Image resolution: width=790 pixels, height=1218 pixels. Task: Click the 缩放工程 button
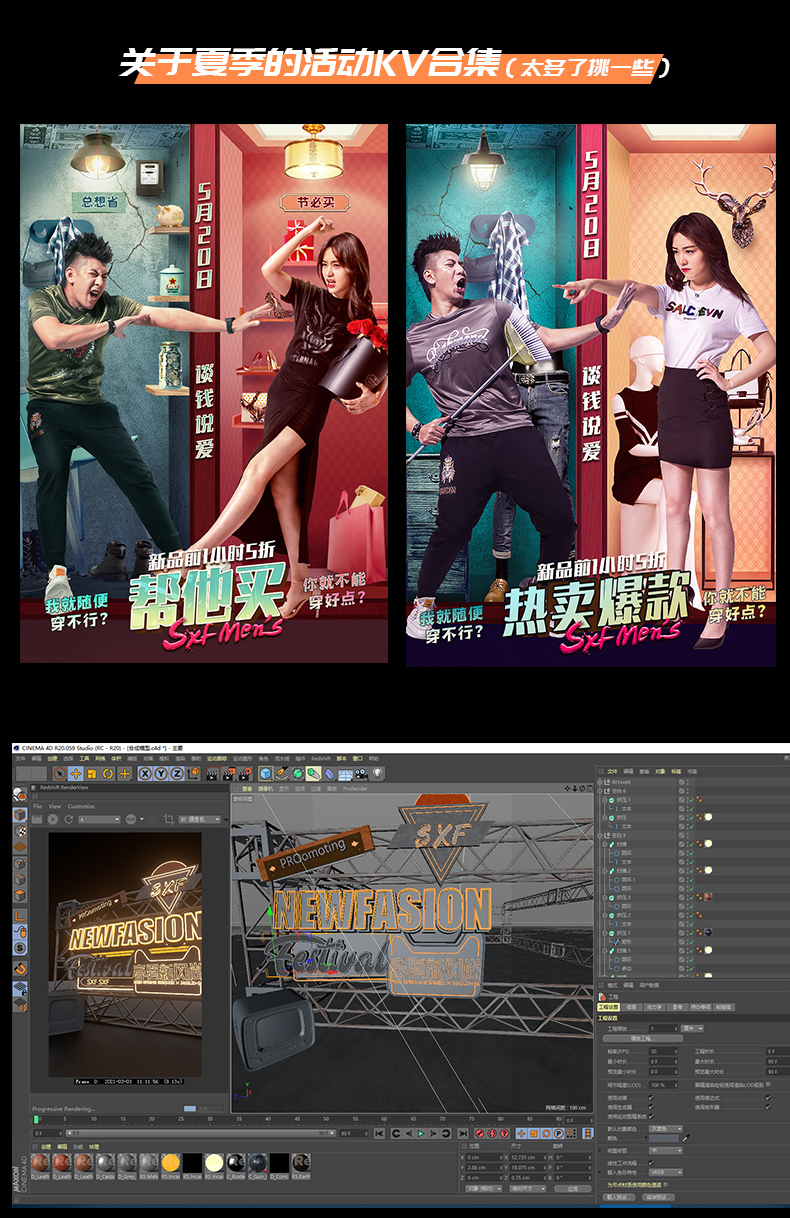pos(643,1038)
